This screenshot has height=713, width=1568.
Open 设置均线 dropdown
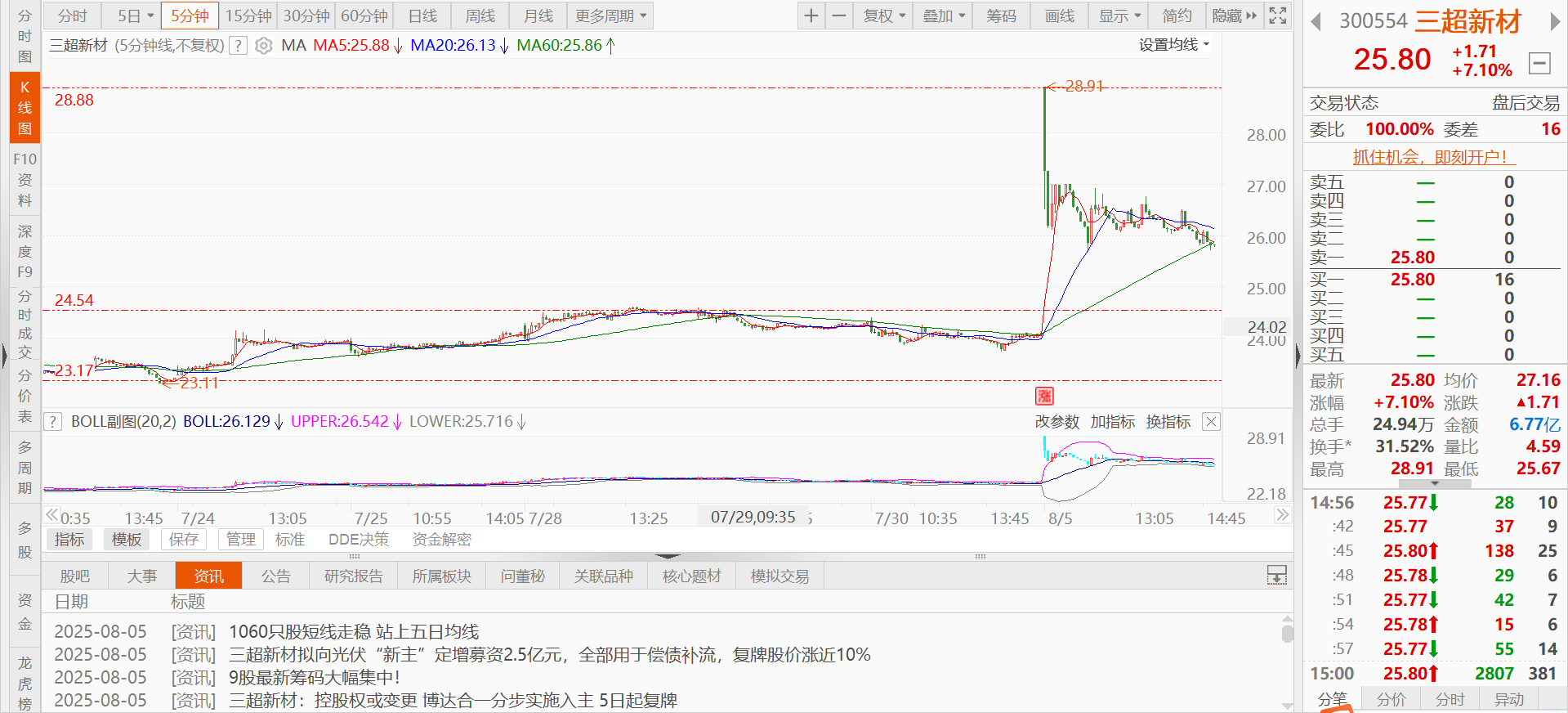click(1174, 45)
